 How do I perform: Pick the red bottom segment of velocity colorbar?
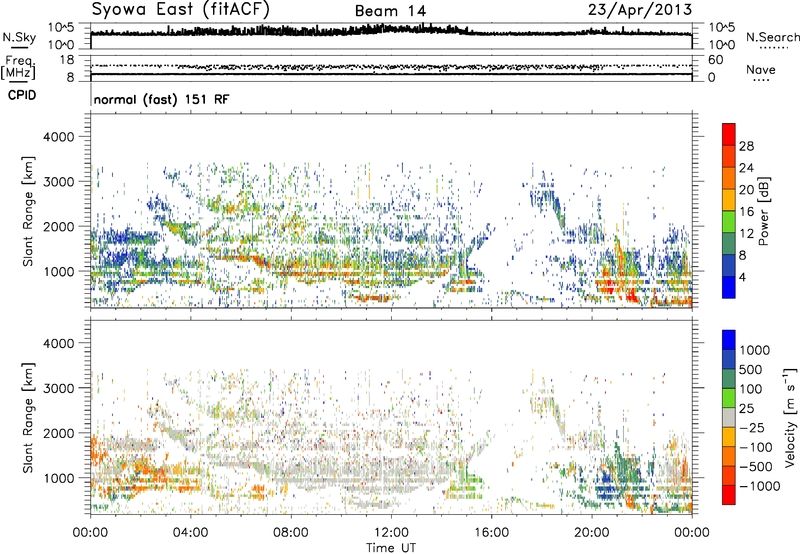[x=729, y=495]
